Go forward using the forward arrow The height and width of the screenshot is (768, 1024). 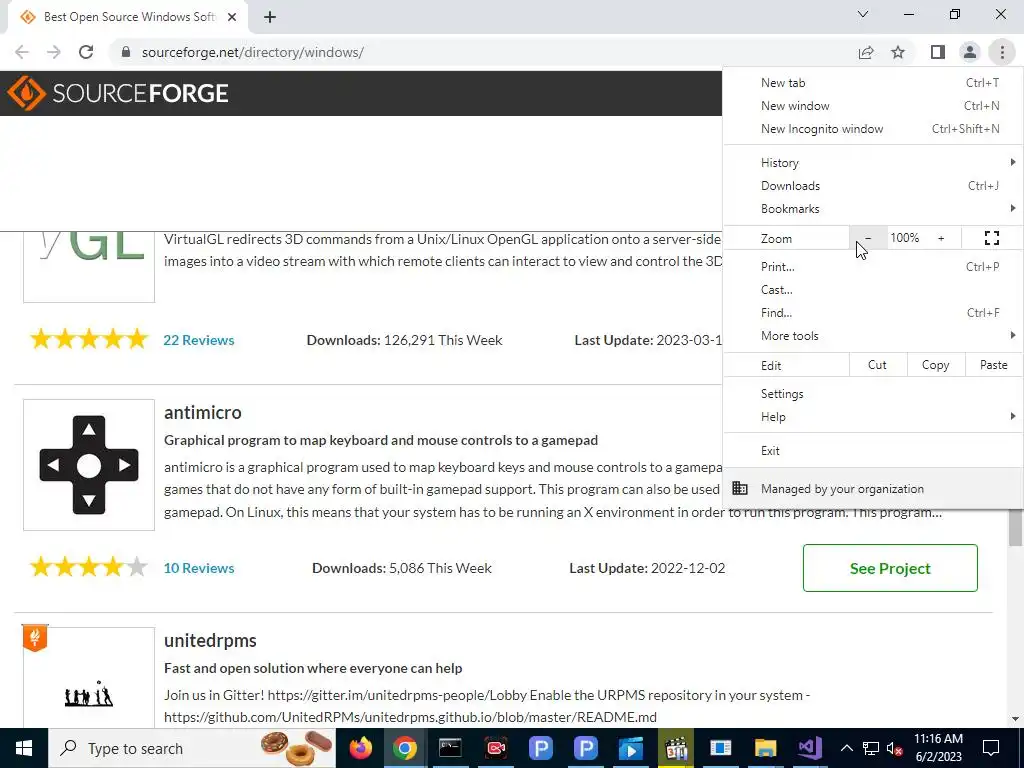coord(54,52)
